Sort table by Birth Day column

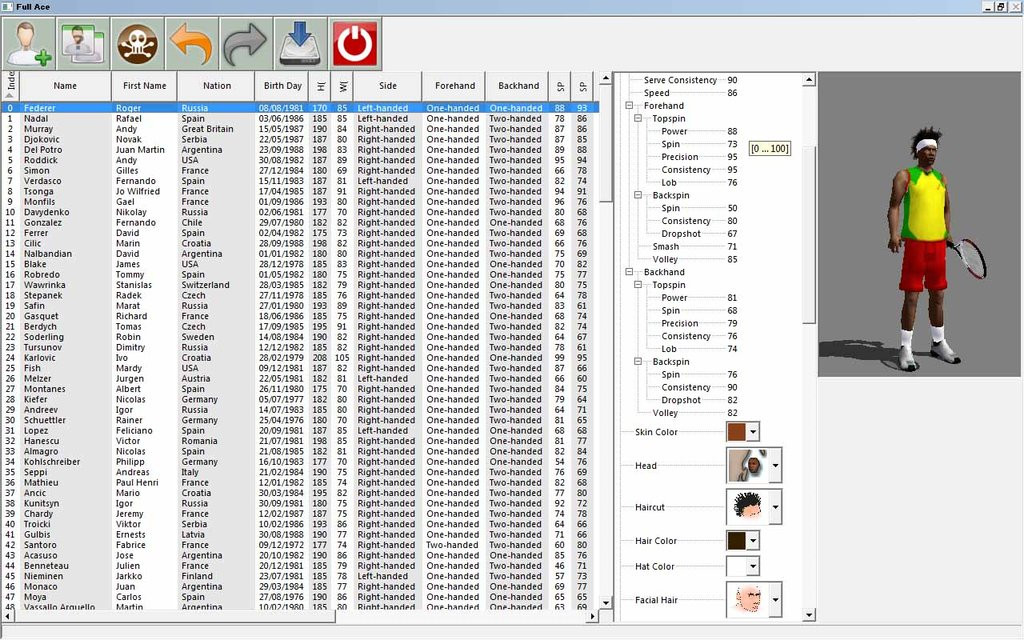(x=282, y=86)
